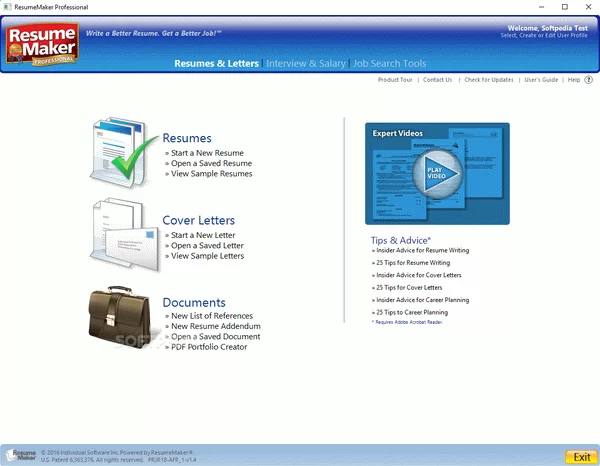Image resolution: width=600 pixels, height=466 pixels.
Task: Click the app icon in the title bar
Action: (x=7, y=7)
